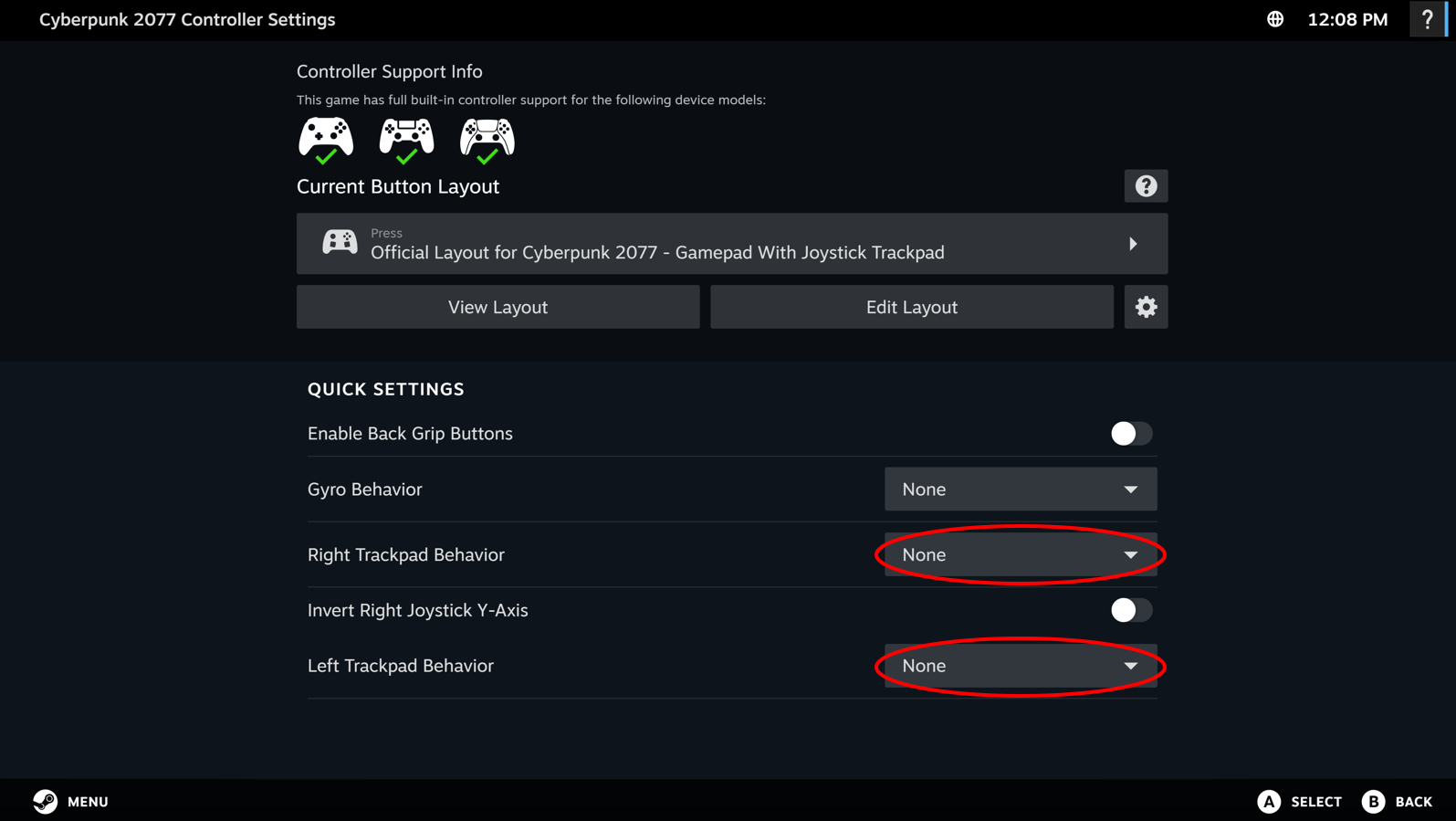This screenshot has width=1456, height=821.
Task: Click the View Layout button
Action: click(x=498, y=307)
